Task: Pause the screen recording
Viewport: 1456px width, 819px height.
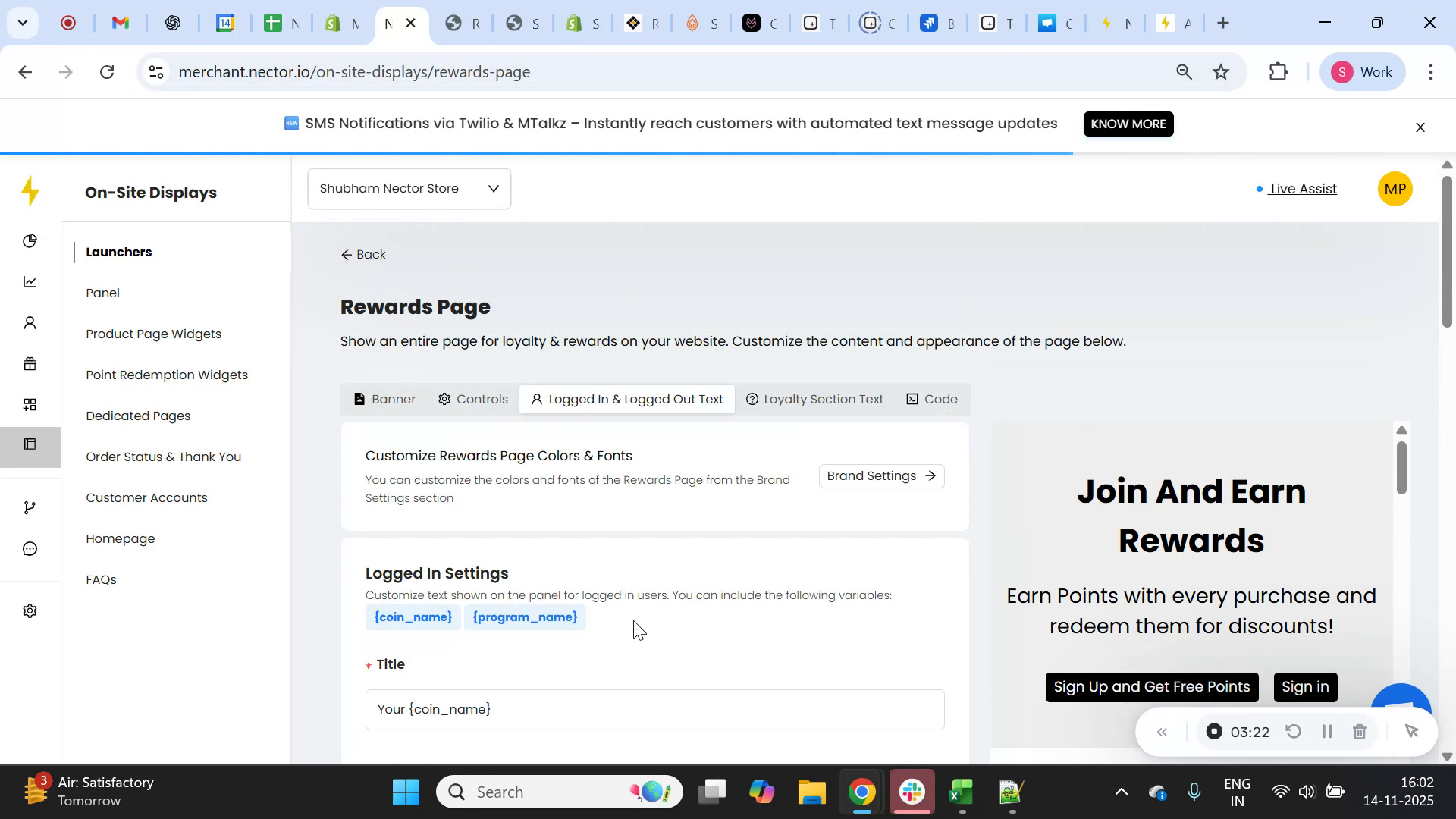Action: pyautogui.click(x=1326, y=731)
